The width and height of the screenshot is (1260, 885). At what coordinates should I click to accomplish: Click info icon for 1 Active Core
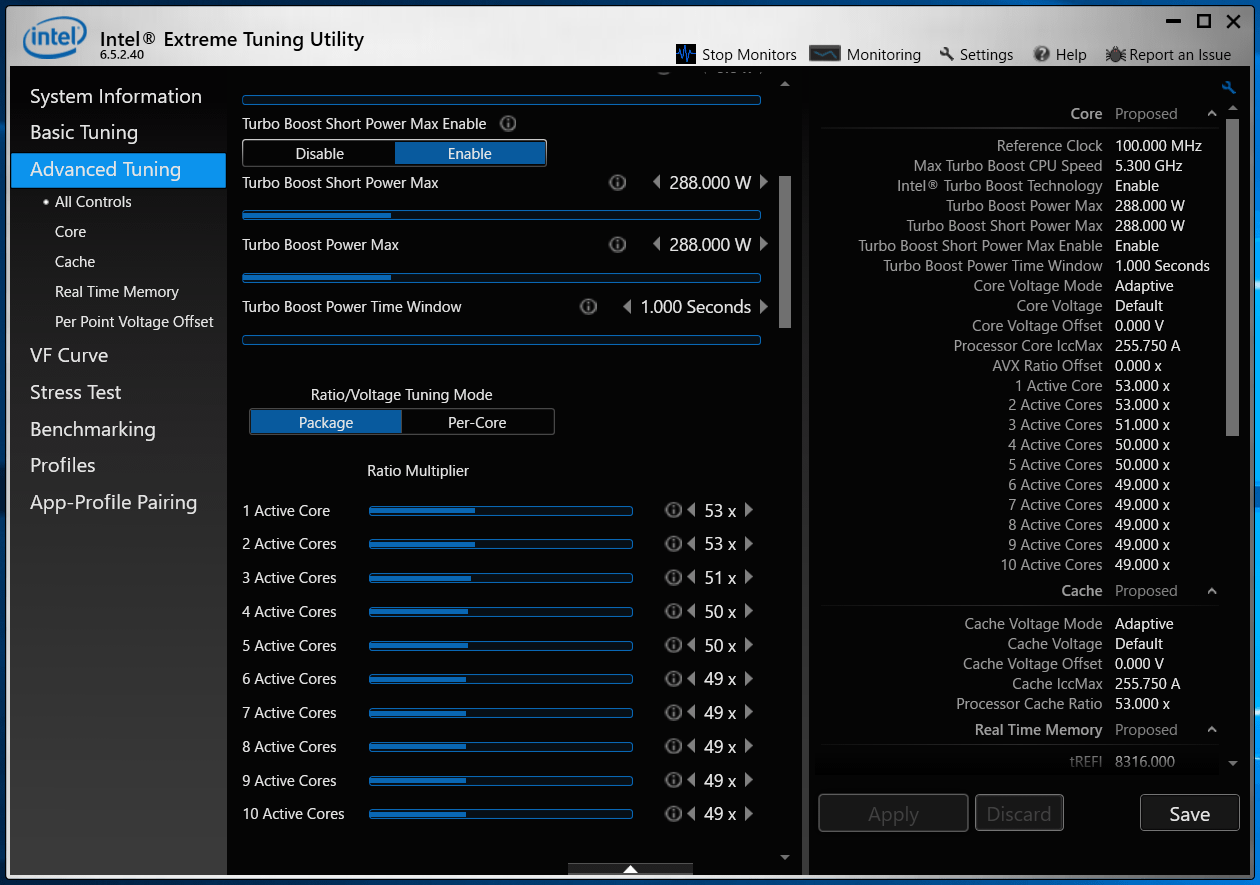(x=673, y=510)
